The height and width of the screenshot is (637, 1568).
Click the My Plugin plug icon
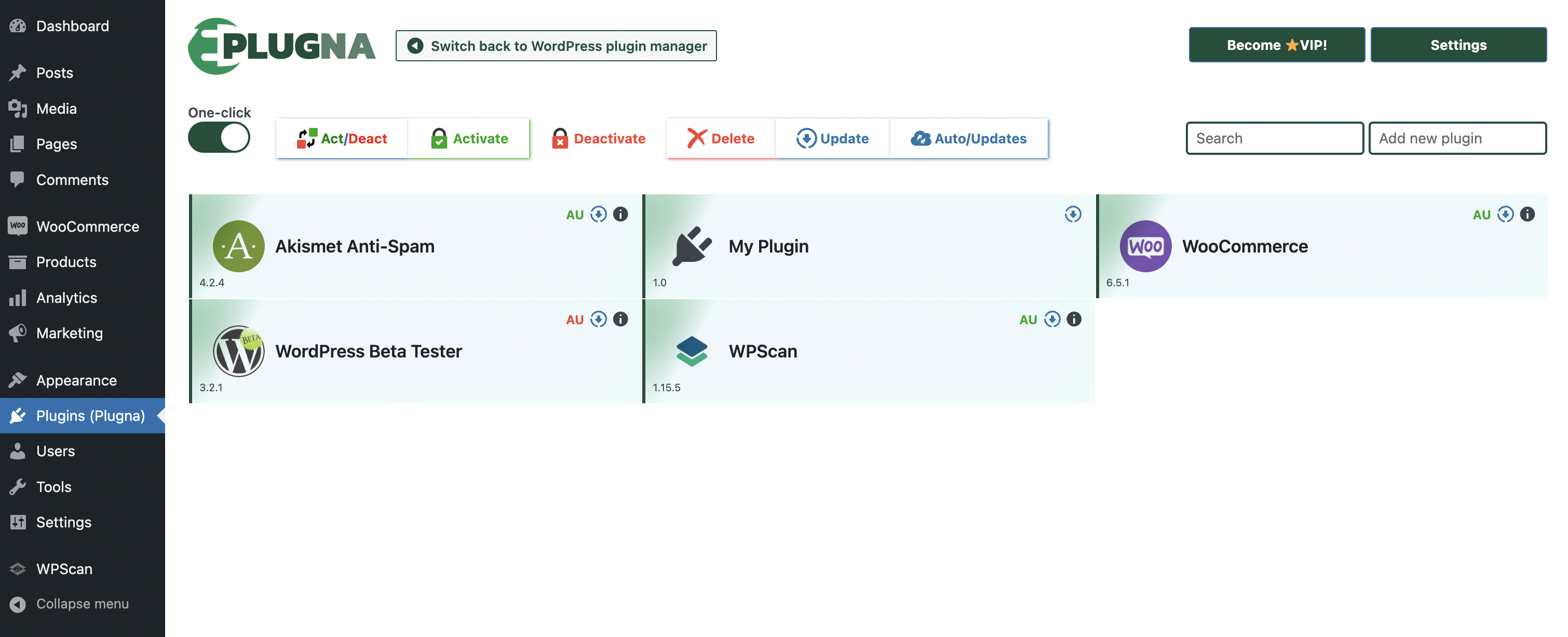[692, 246]
